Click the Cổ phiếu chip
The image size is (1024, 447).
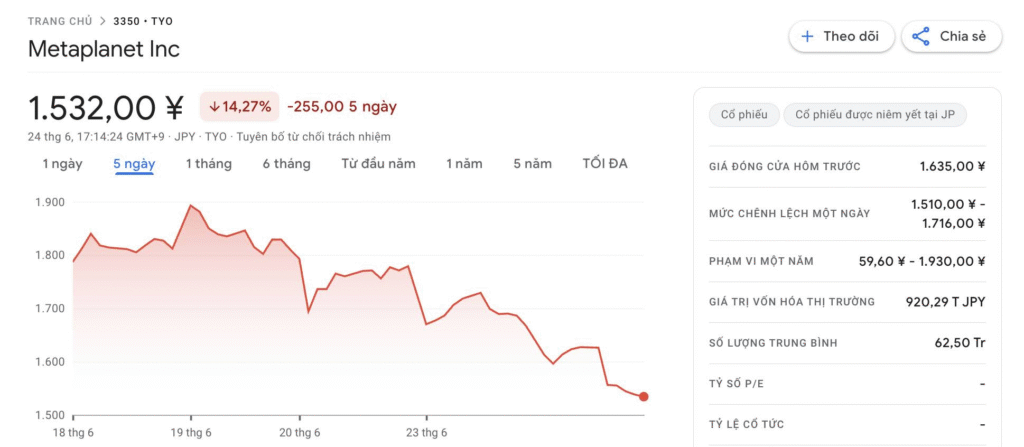coord(744,115)
